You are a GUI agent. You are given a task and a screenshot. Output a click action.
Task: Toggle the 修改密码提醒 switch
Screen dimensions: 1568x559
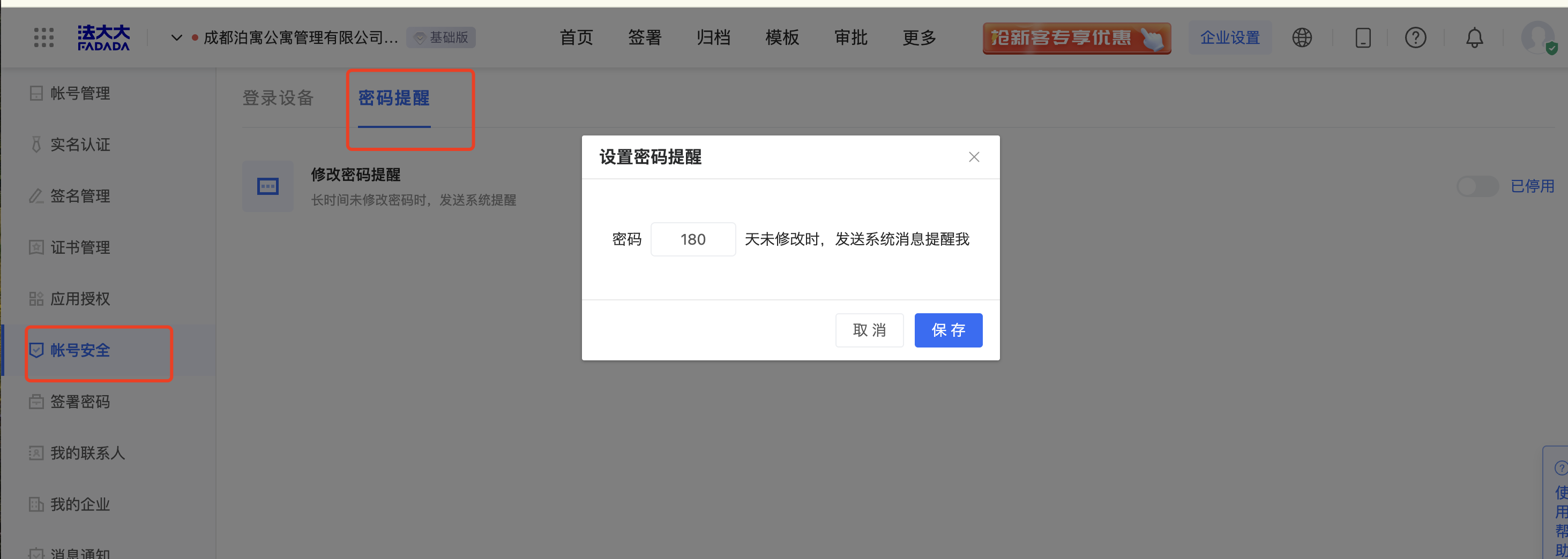click(x=1477, y=186)
